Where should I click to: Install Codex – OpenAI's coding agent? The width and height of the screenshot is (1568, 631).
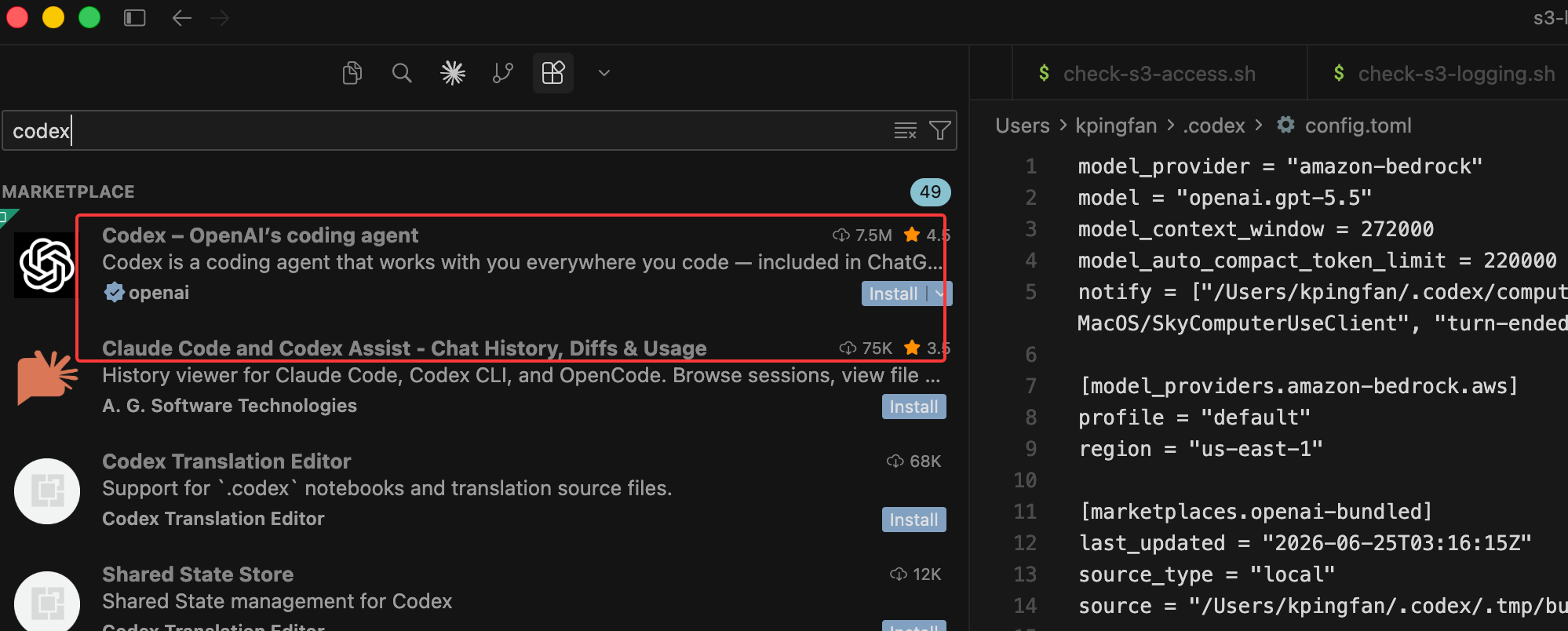point(893,294)
